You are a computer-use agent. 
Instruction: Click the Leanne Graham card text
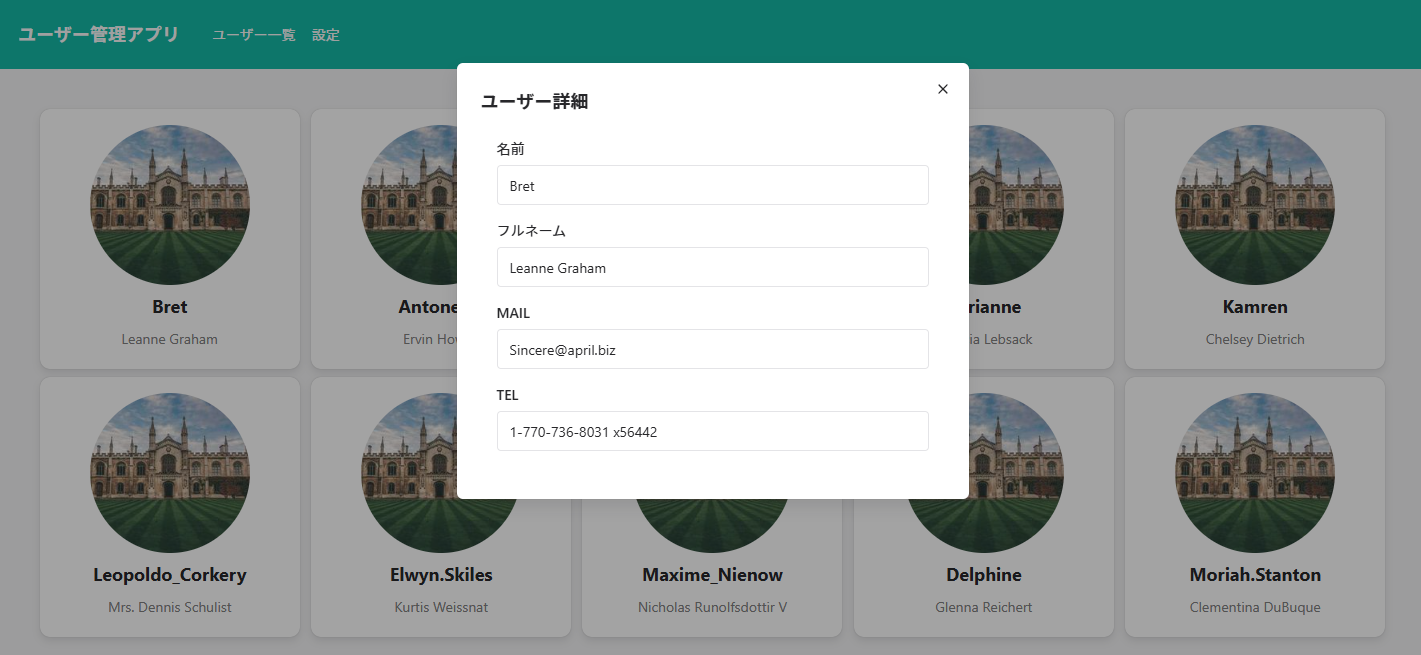click(170, 339)
